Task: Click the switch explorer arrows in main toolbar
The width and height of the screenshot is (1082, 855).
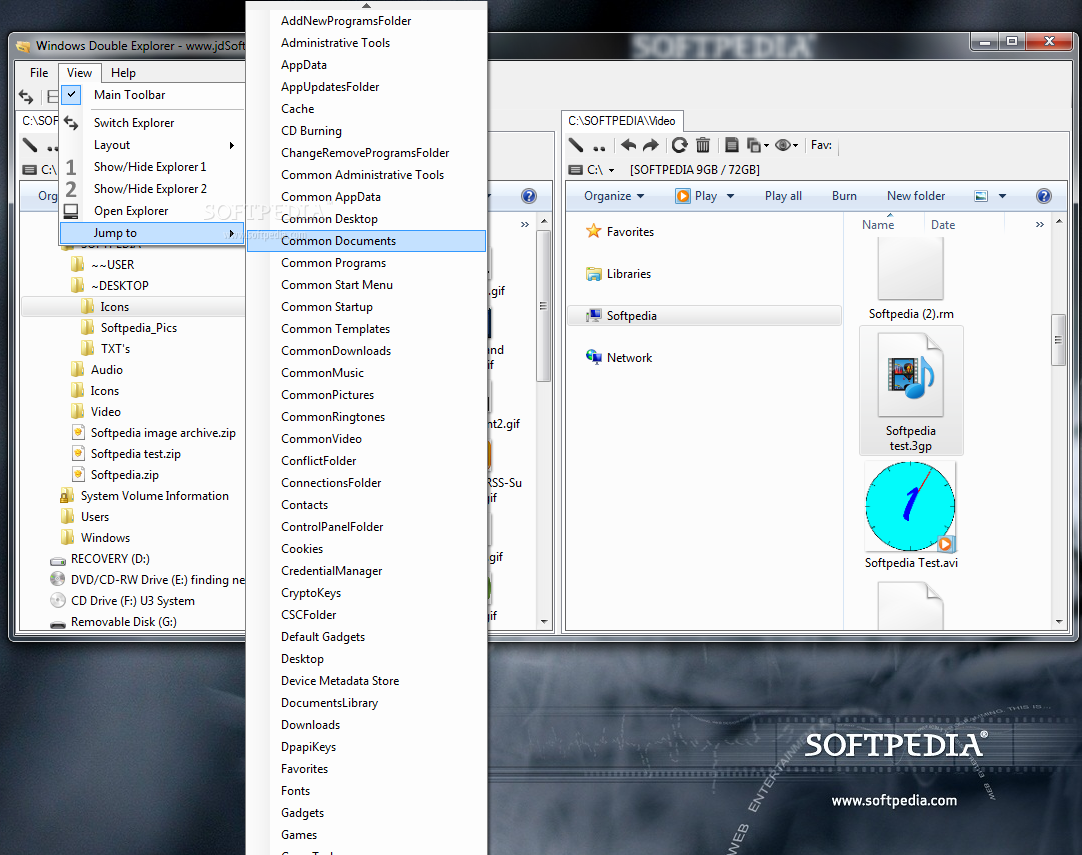Action: [26, 97]
